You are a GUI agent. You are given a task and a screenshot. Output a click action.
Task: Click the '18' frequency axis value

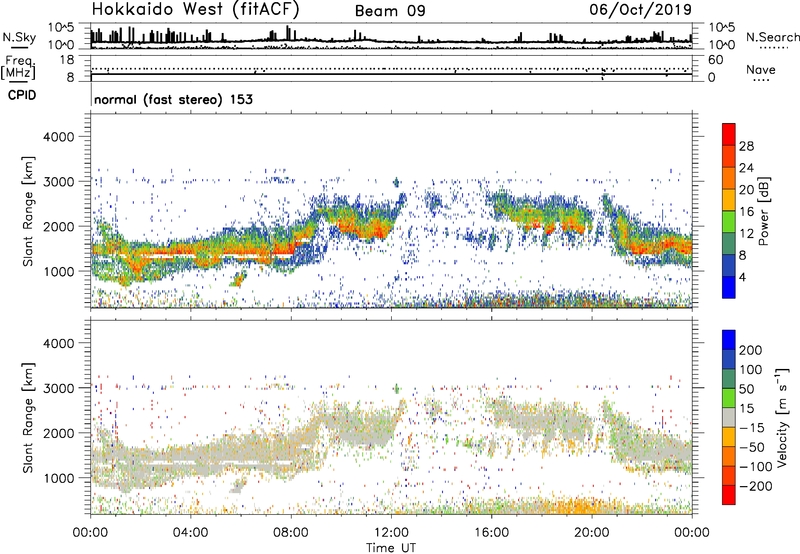click(x=67, y=60)
